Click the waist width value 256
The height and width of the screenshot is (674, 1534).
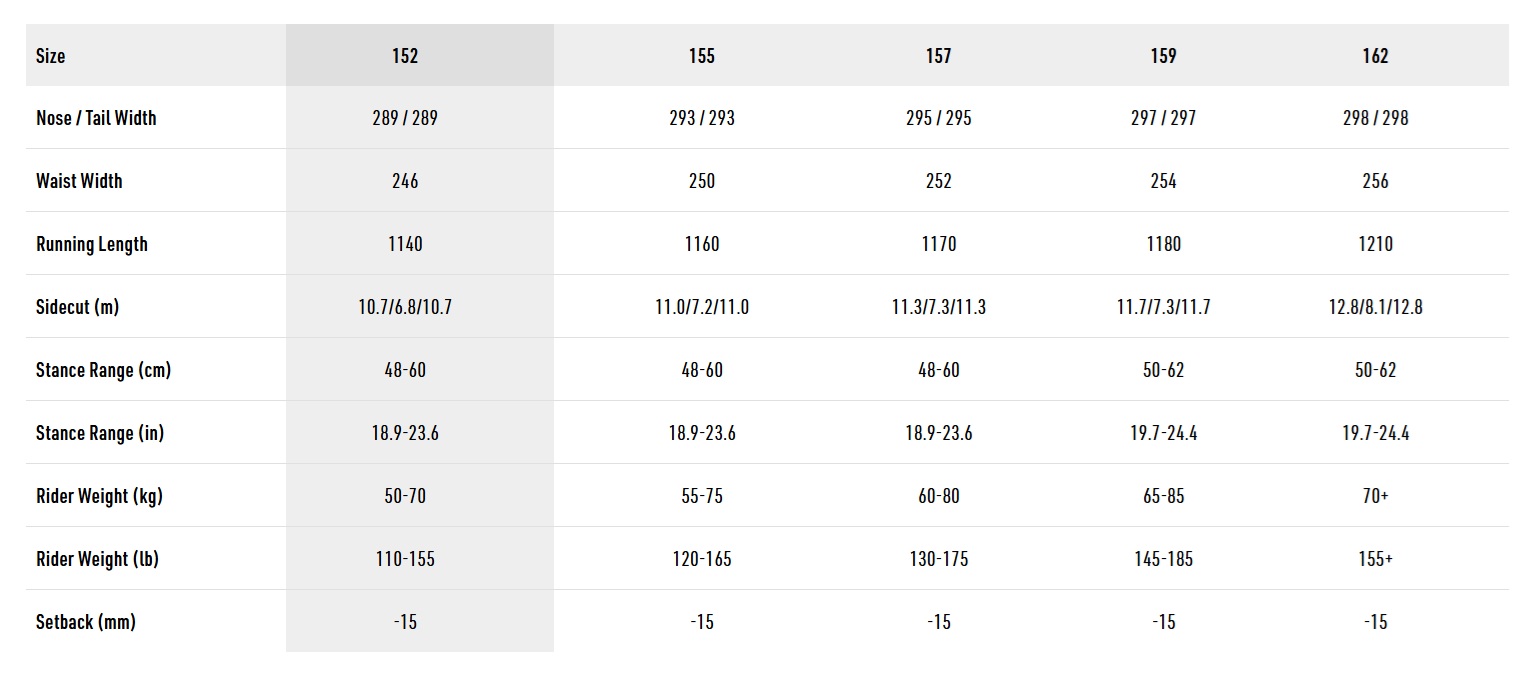pos(1375,181)
